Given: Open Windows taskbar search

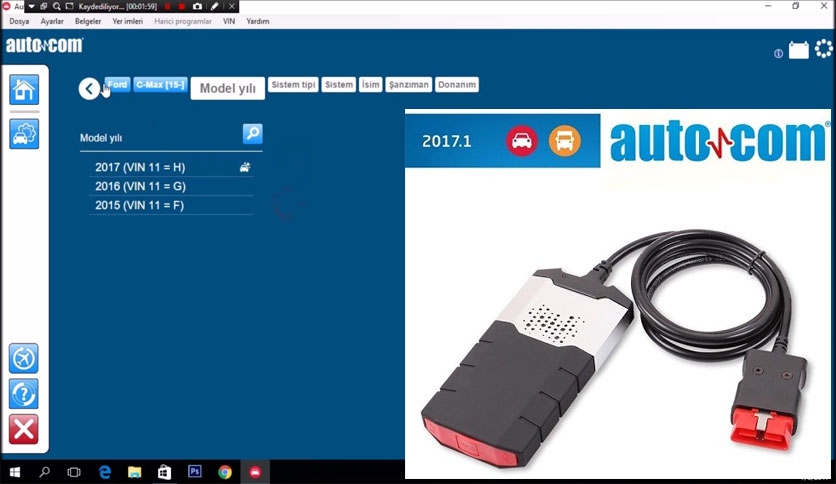Looking at the screenshot, I should click(x=45, y=472).
